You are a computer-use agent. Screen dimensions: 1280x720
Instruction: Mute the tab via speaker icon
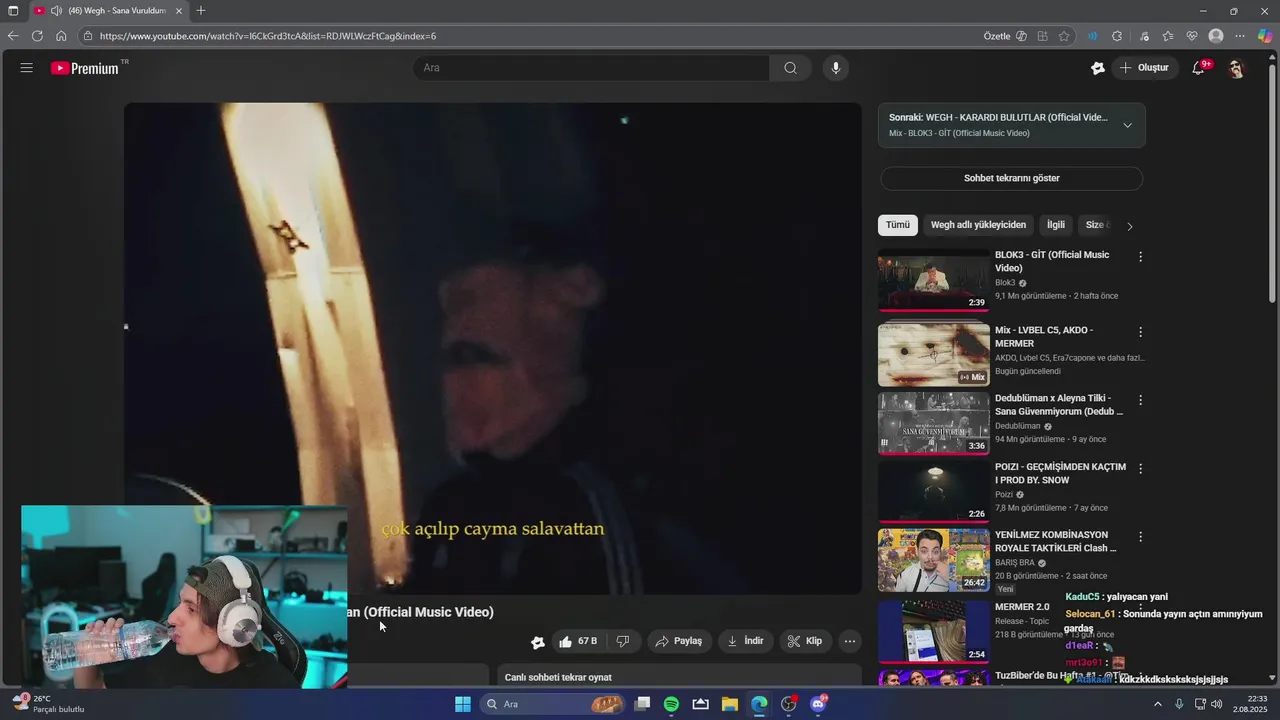56,11
